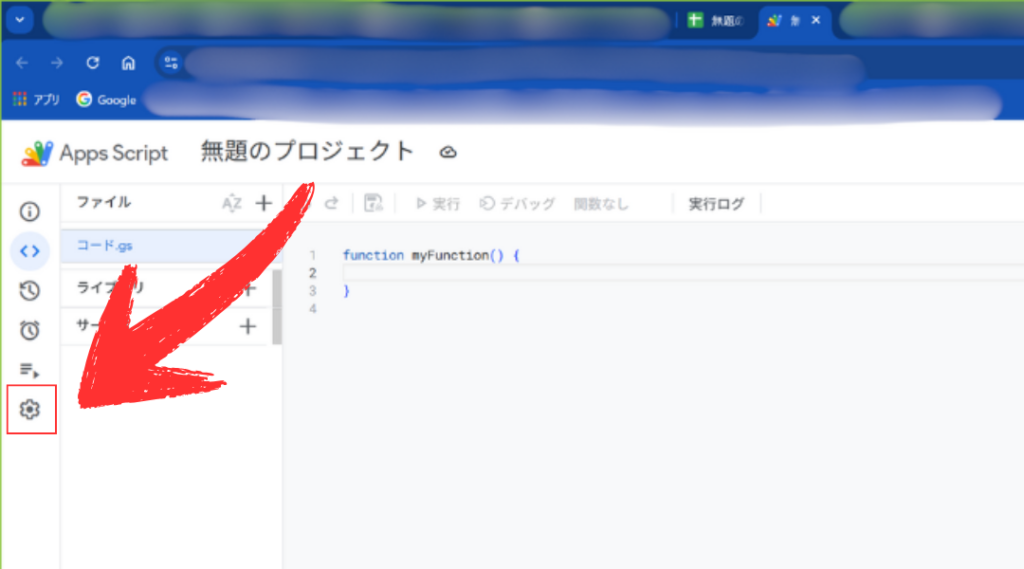The width and height of the screenshot is (1024, 569).
Task: Open the 関数なし function selector dropdown
Action: (x=601, y=204)
